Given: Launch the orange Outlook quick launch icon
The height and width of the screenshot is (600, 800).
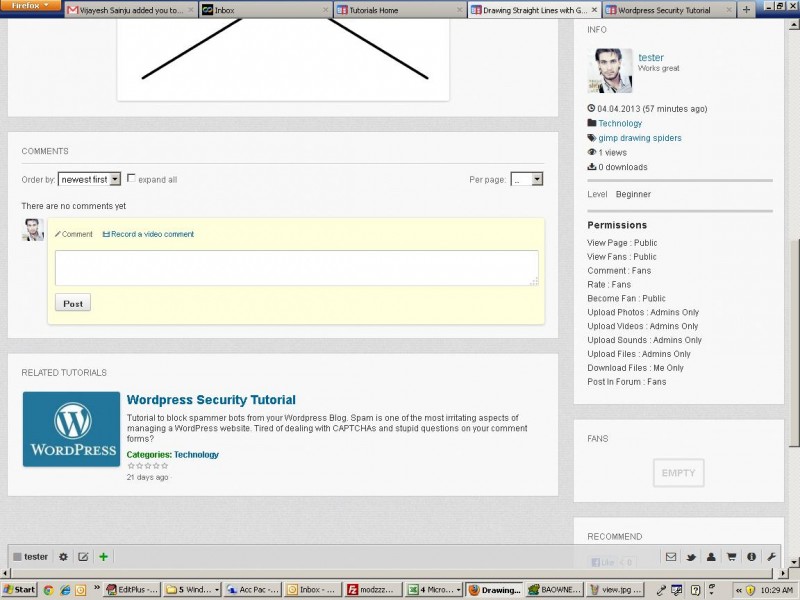Looking at the screenshot, I should 81,590.
